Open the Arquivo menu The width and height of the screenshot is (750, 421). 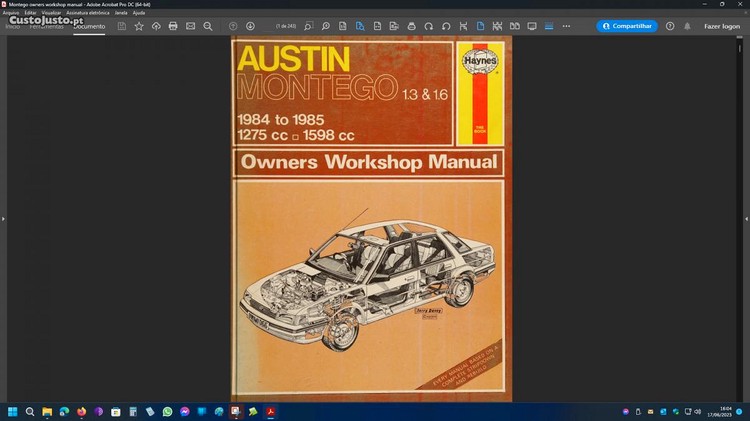[x=11, y=13]
